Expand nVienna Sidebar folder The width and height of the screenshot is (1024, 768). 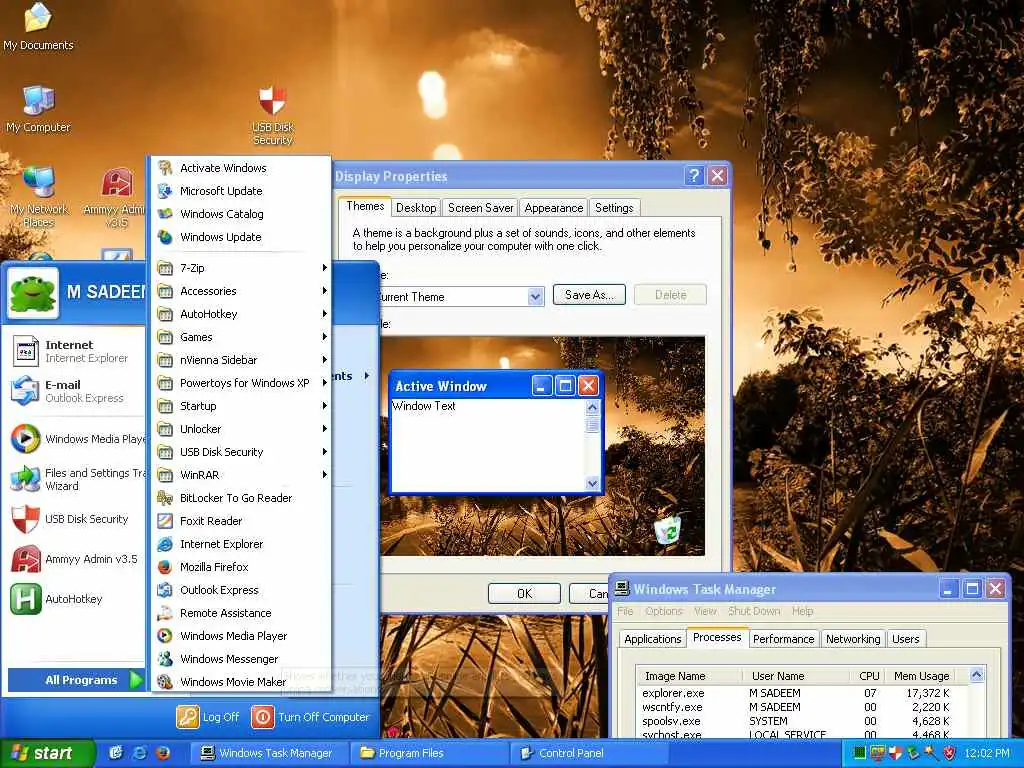[x=240, y=360]
